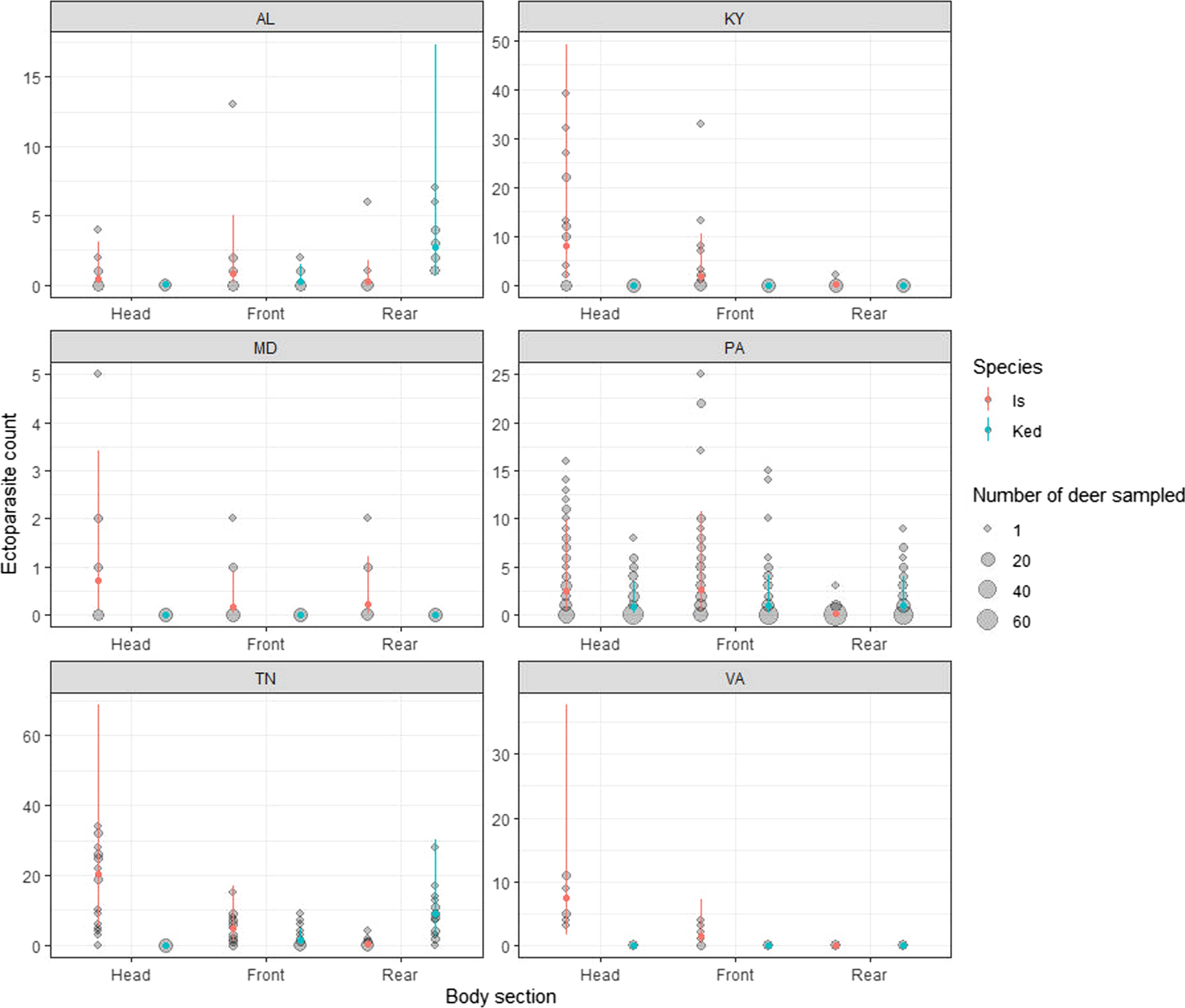The height and width of the screenshot is (1008, 1185).
Task: Click the 60 tick on TN y-axis
Action: tap(32, 737)
